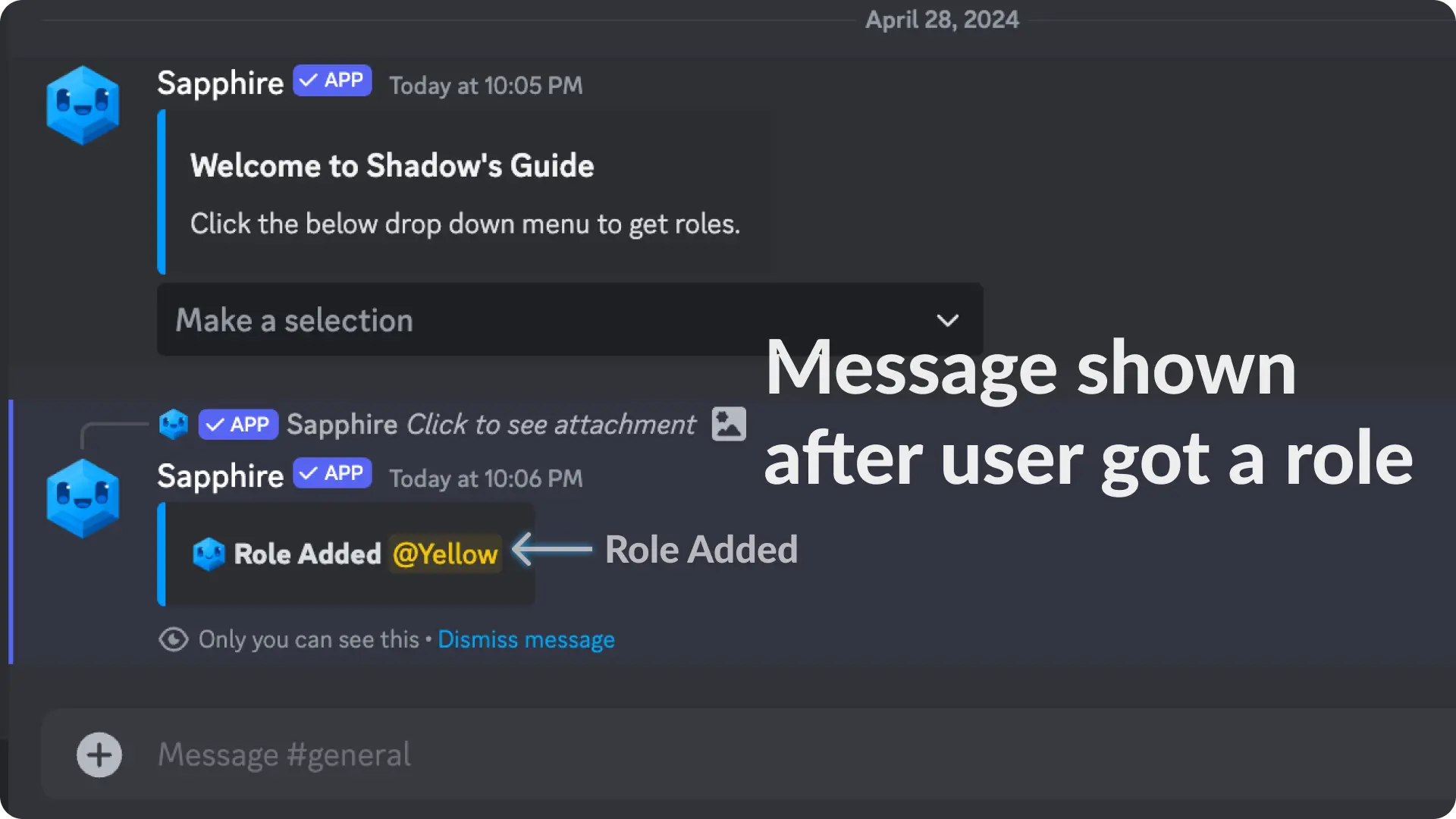Click the APP badge on the 10:06 PM message

click(332, 473)
